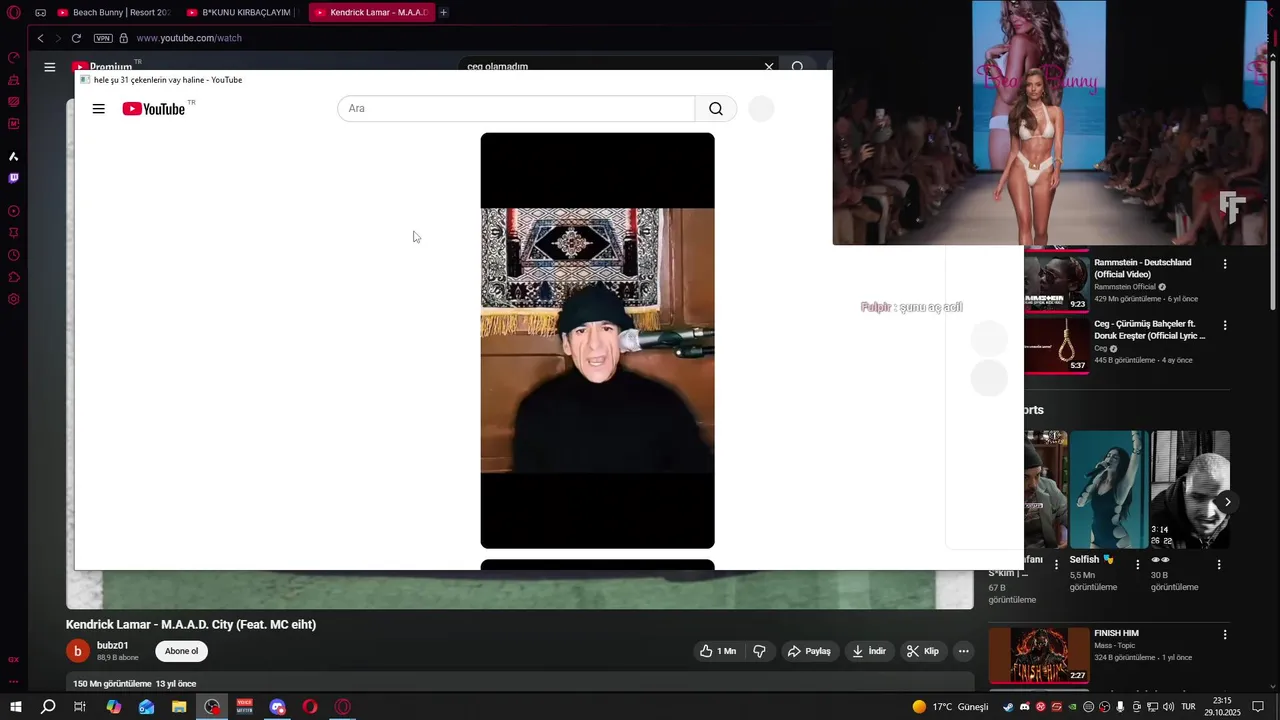
Task: Switch to the Beach Bunny Resort tab
Action: [x=114, y=12]
